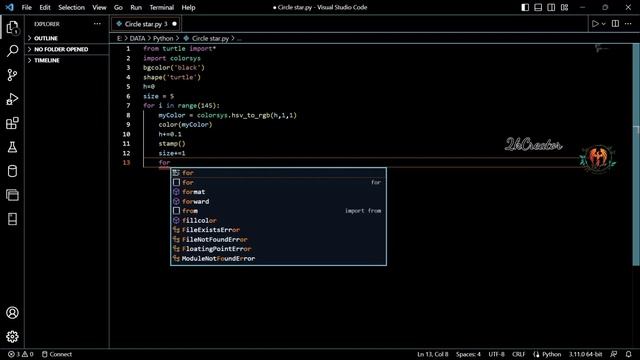Open the View menu
Screen dimensions: 640x360
point(99,7)
